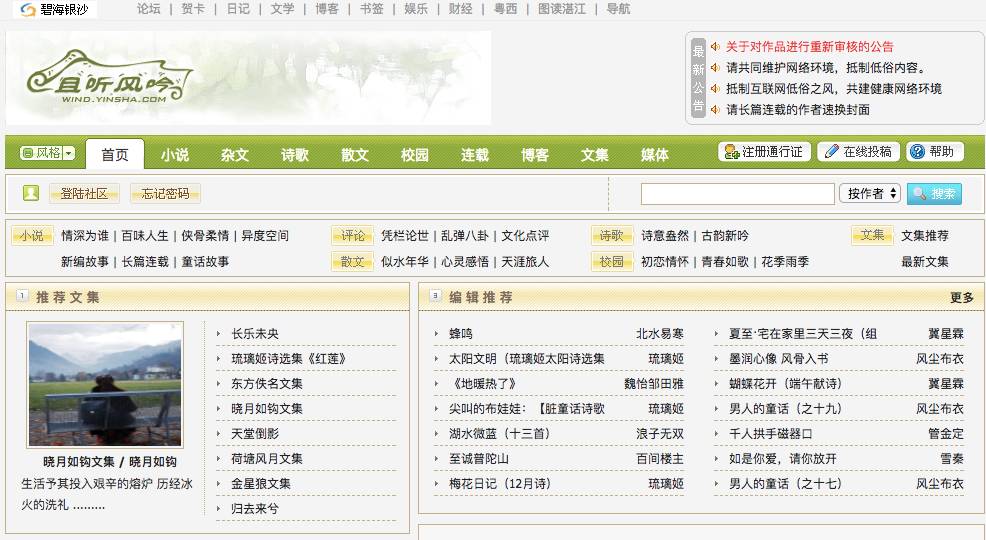Viewport: 986px width, 540px height.
Task: Open 长乐未央 in recommended collections
Action: coord(255,334)
